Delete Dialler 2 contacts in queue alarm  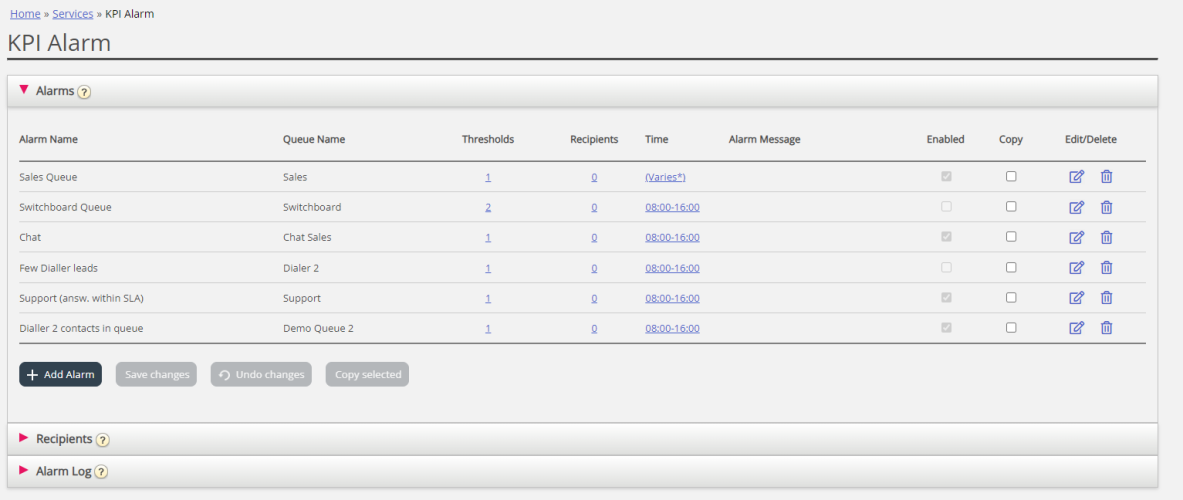[1106, 328]
